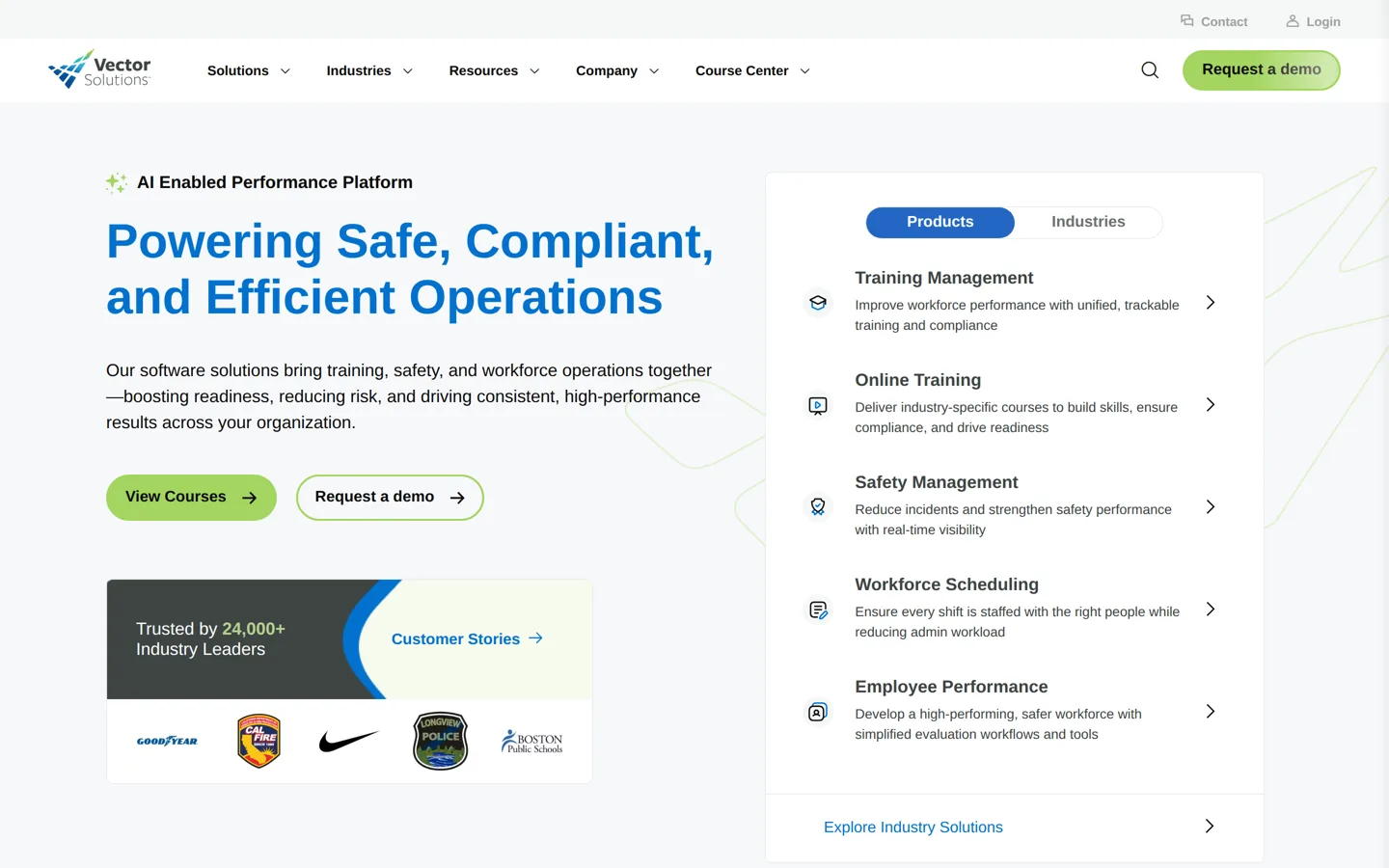The image size is (1389, 868).
Task: Click the 'Trusted by 24,000+ Industry Leaders' text
Action: pyautogui.click(x=210, y=638)
